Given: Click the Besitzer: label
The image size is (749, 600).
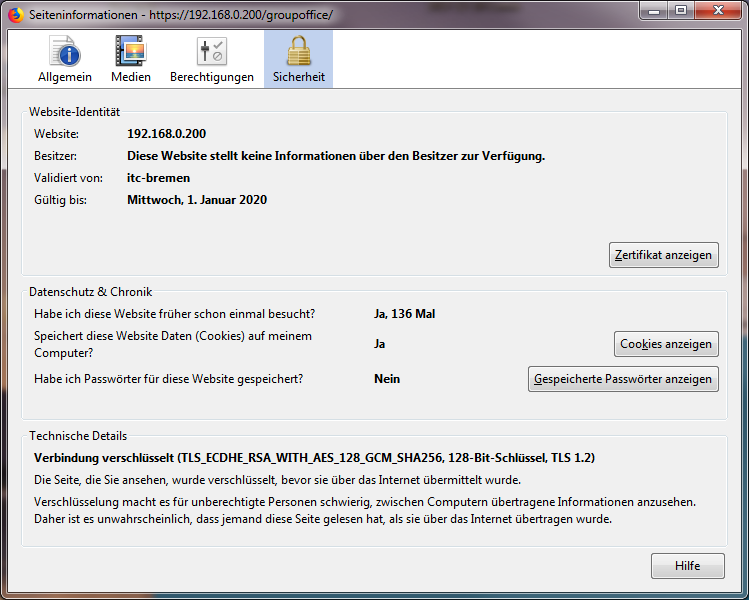Looking at the screenshot, I should click(55, 156).
